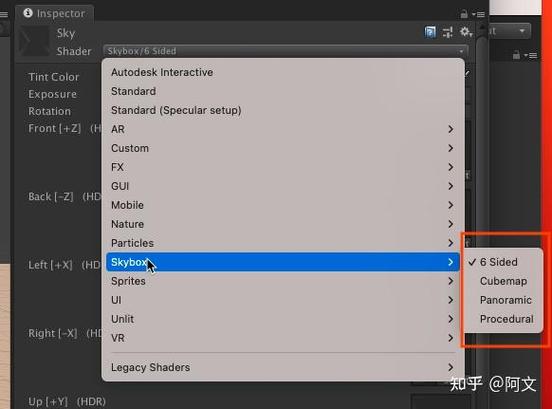Open the Sprites shader submenu

283,281
